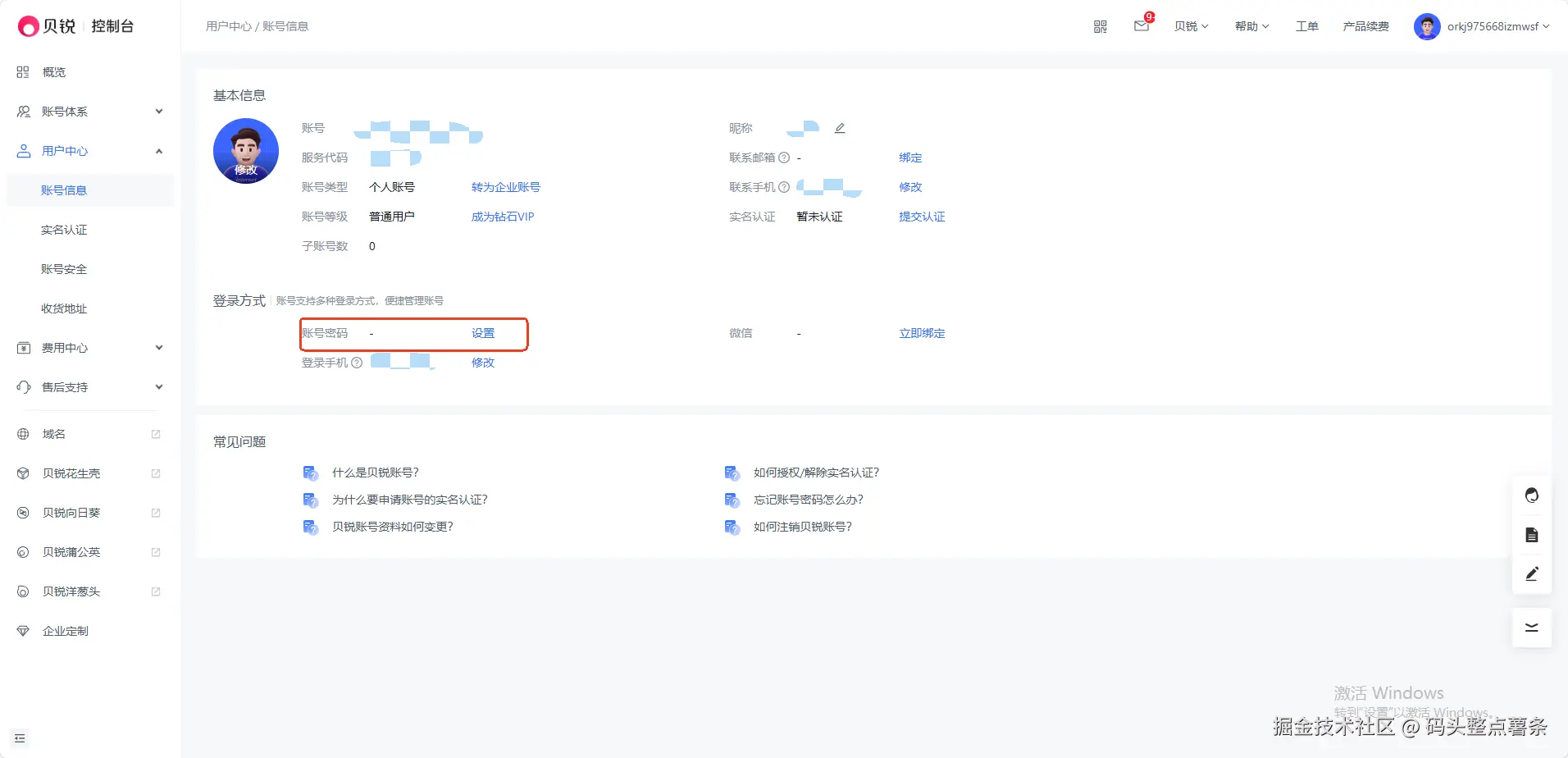Open FAQ 如何授权/解除实名认证?
1568x758 pixels.
click(817, 473)
